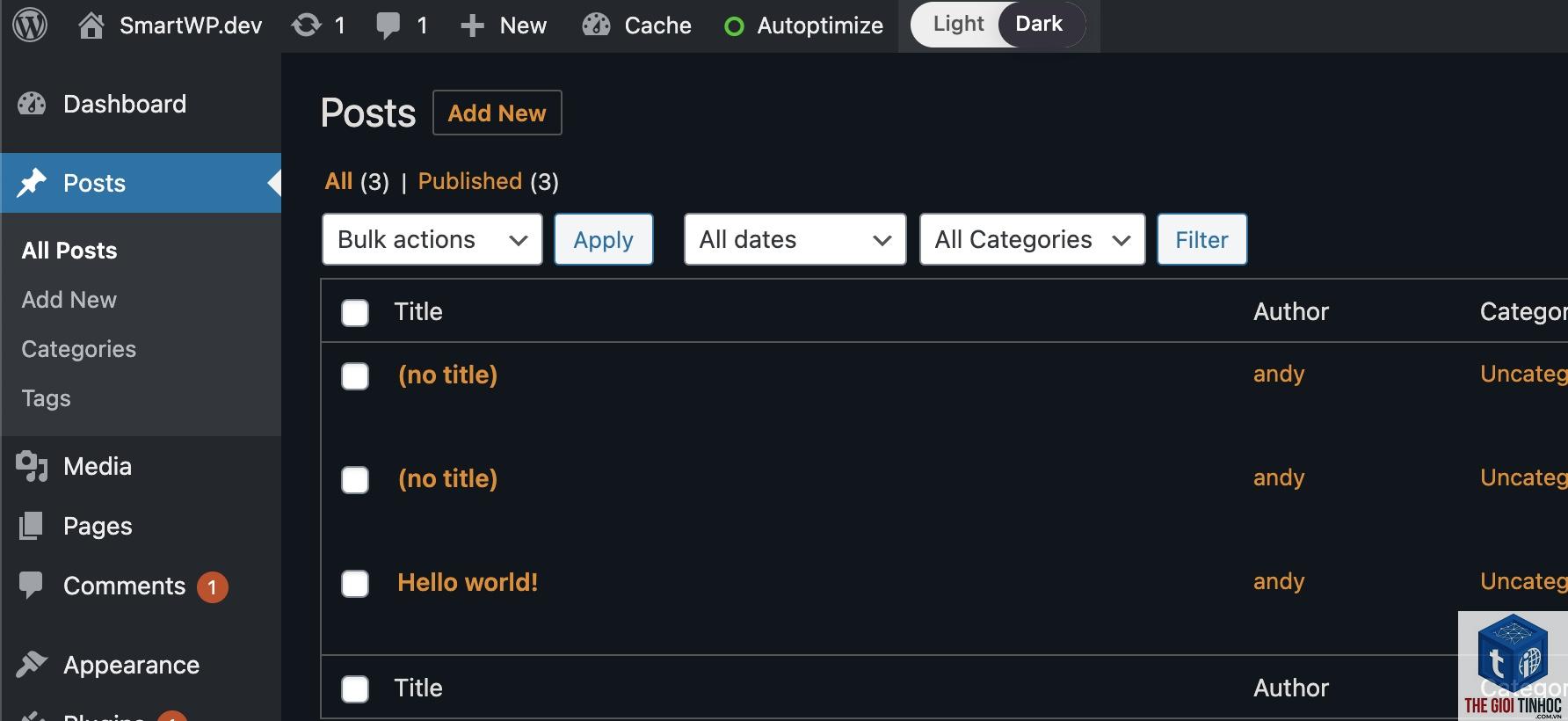The width and height of the screenshot is (1568, 721).
Task: Click the Media icon in the sidebar
Action: click(32, 466)
